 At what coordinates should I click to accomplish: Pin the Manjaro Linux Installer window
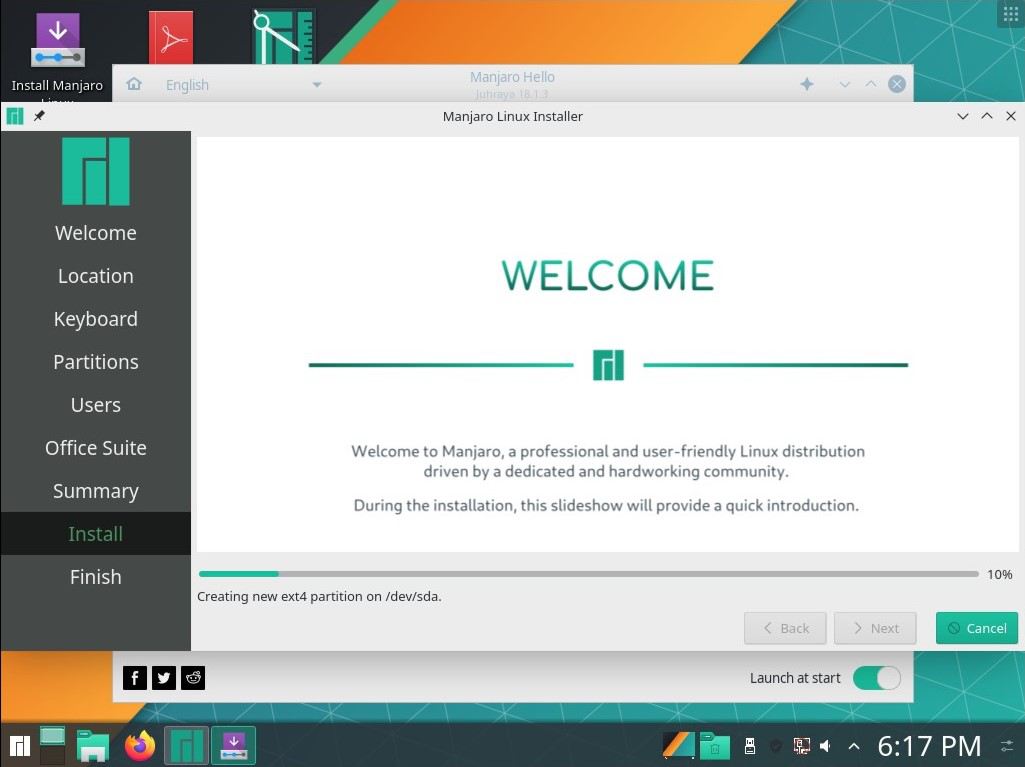39,116
